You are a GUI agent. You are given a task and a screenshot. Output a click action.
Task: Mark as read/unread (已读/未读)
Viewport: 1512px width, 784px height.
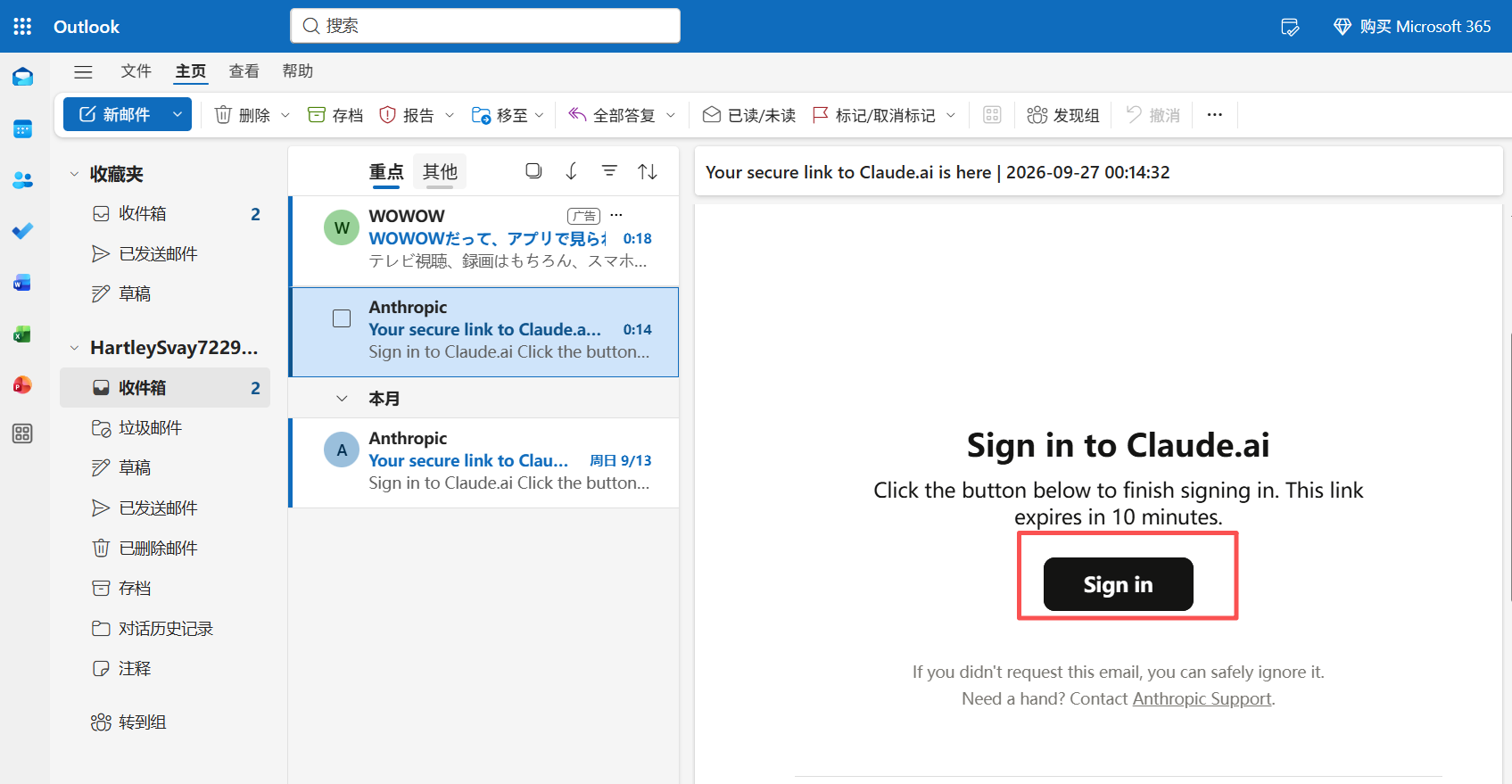(749, 115)
